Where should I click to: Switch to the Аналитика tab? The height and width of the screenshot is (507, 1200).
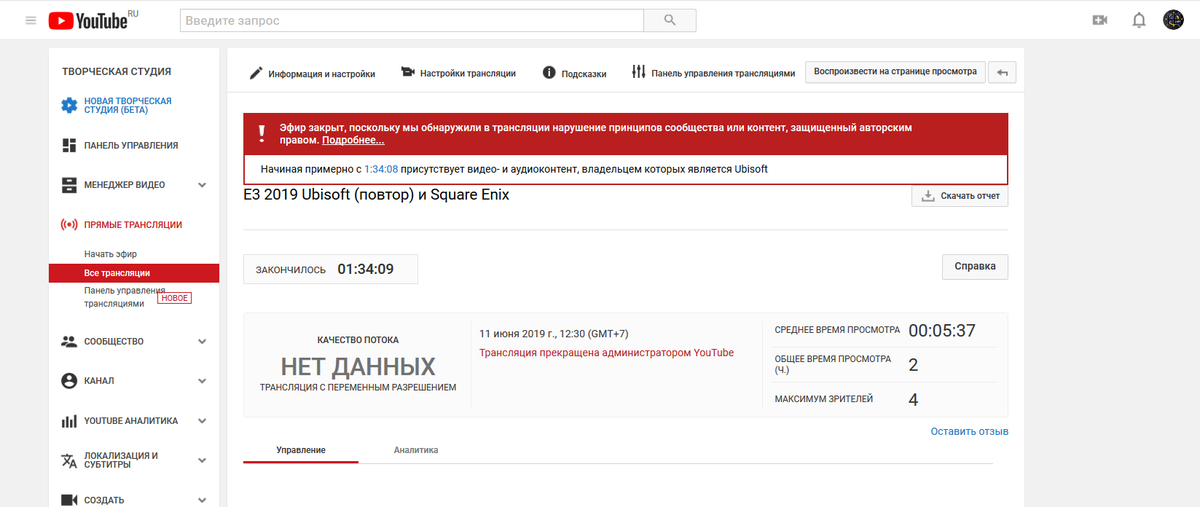coord(416,450)
